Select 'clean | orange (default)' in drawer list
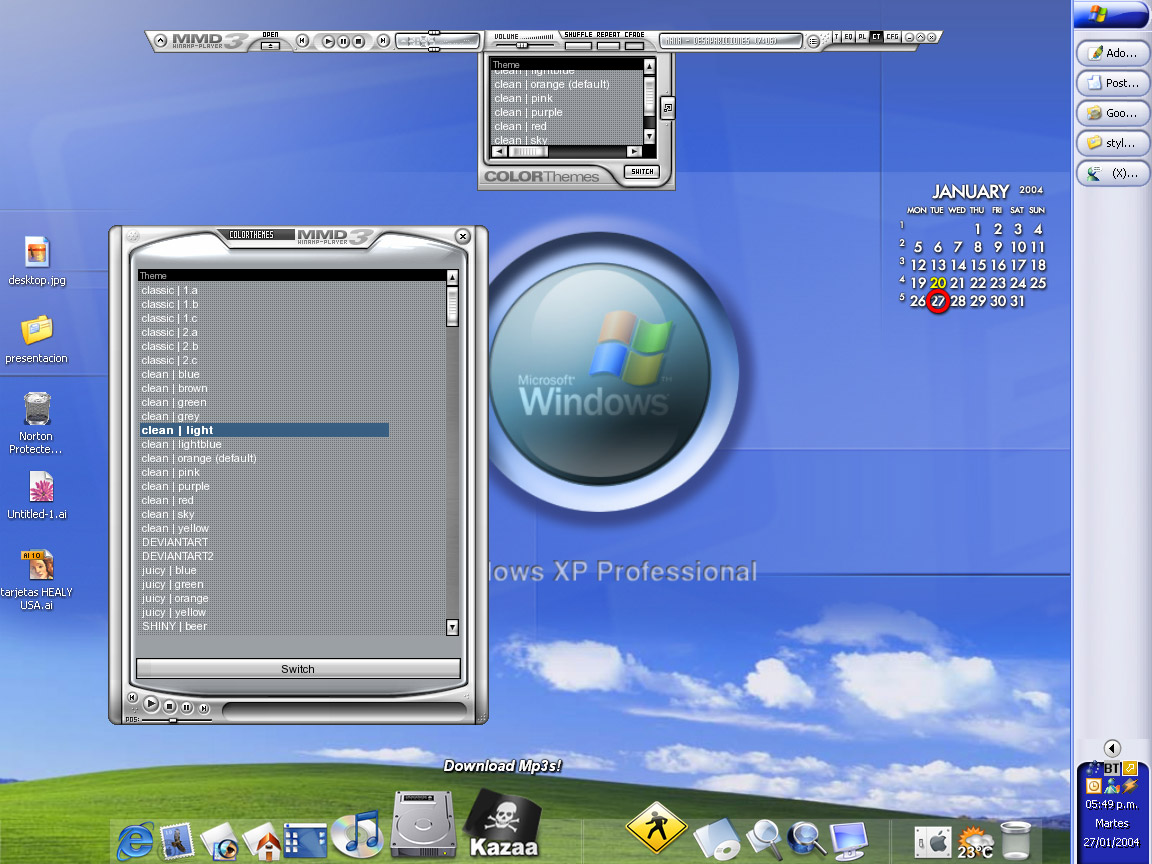The image size is (1152, 864). coord(552,84)
